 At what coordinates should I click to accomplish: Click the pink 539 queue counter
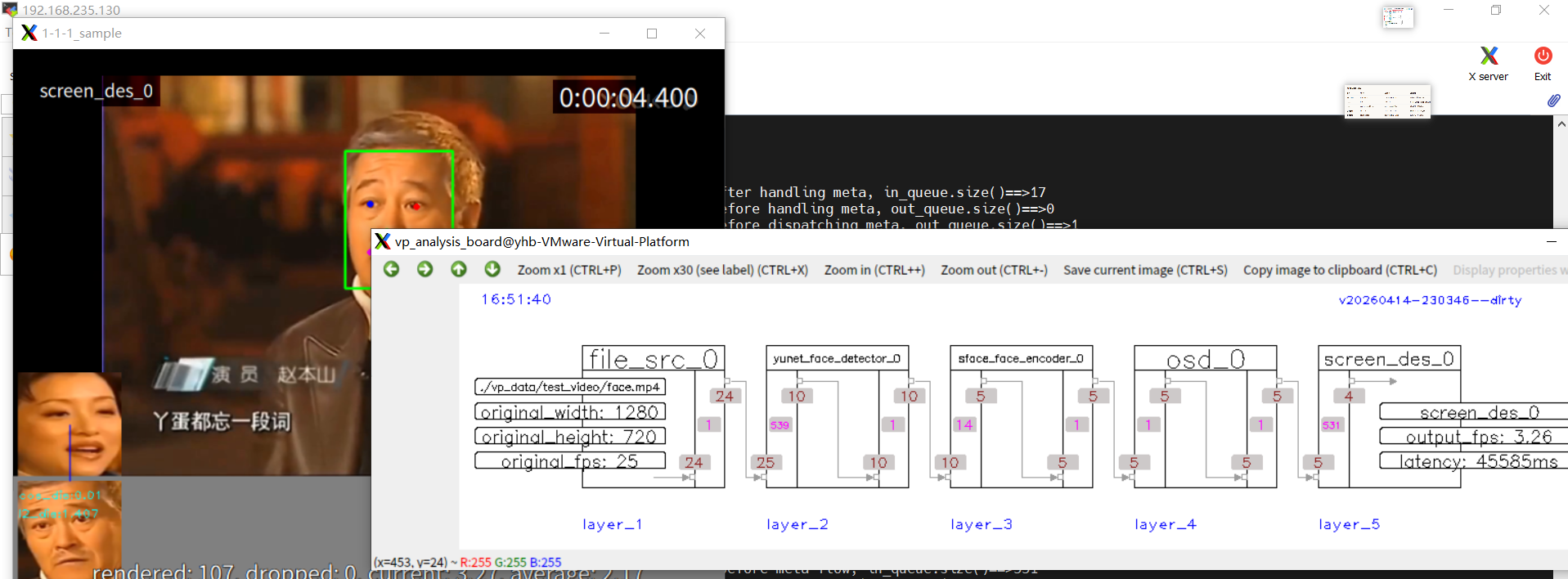[x=780, y=425]
